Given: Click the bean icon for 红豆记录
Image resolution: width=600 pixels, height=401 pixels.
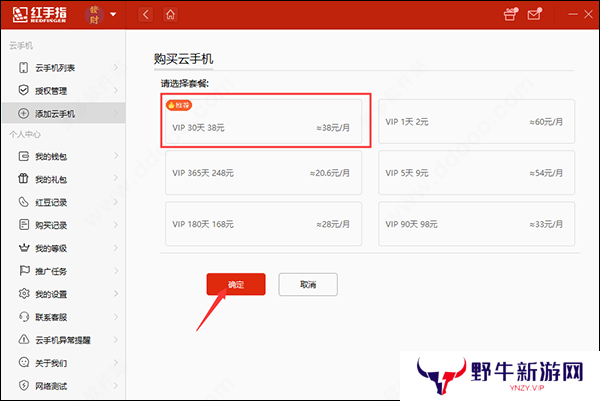Looking at the screenshot, I should [x=23, y=202].
